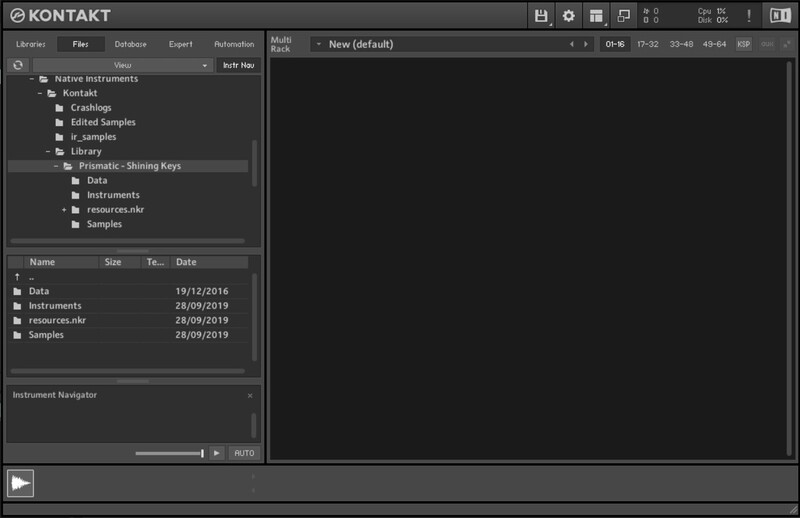The image size is (800, 518).
Task: Click the refresh icon in browser
Action: pos(18,65)
